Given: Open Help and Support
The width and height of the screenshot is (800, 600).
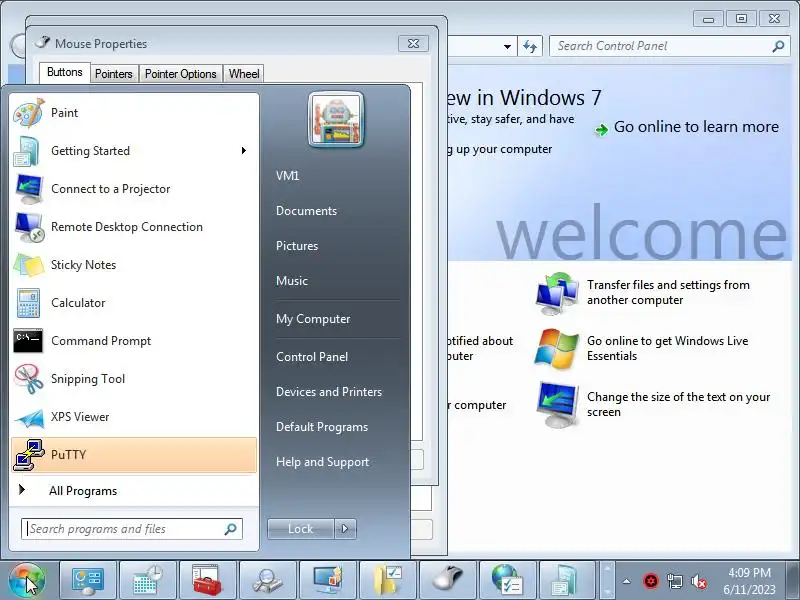Looking at the screenshot, I should [322, 462].
